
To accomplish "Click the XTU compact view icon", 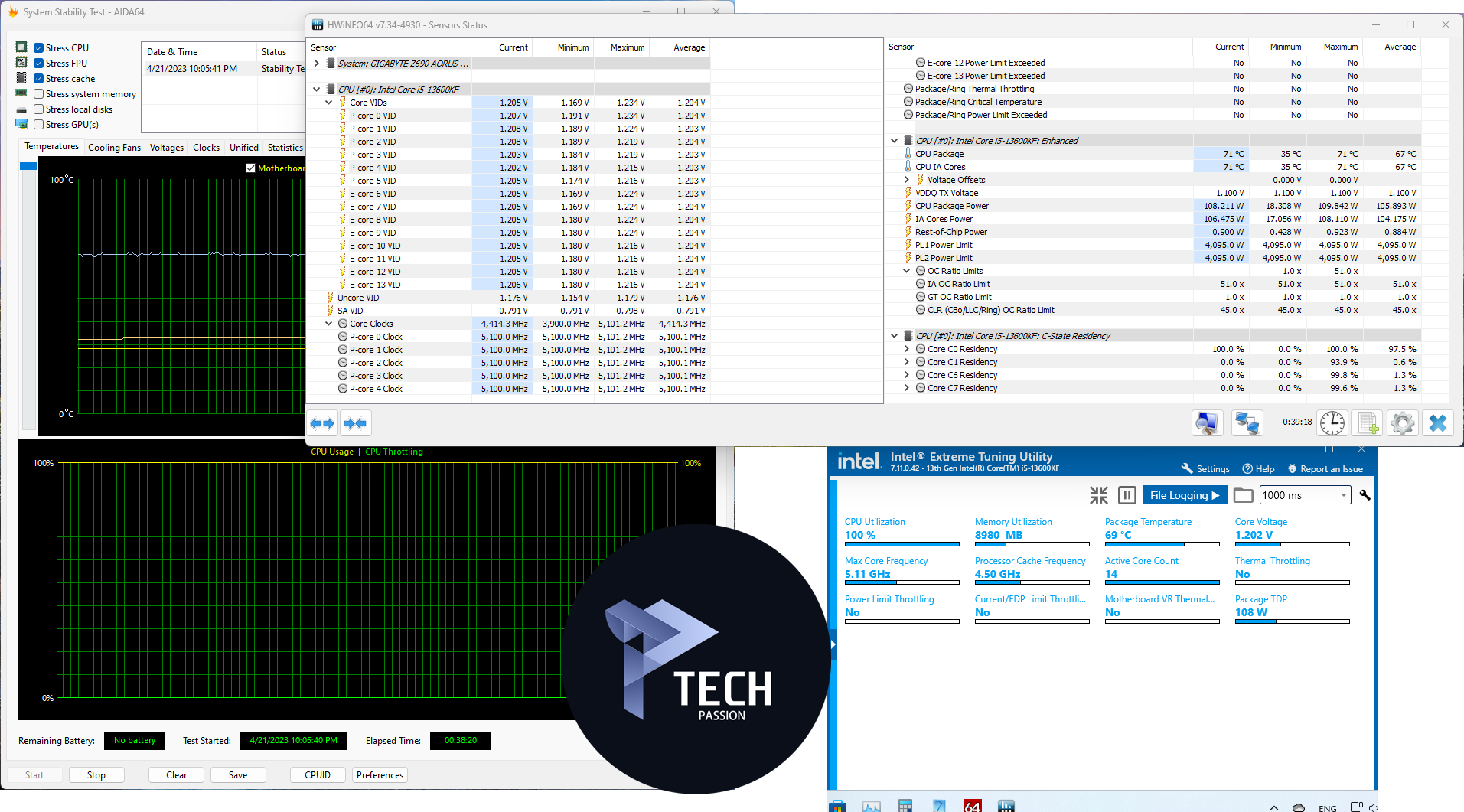I will point(1098,495).
